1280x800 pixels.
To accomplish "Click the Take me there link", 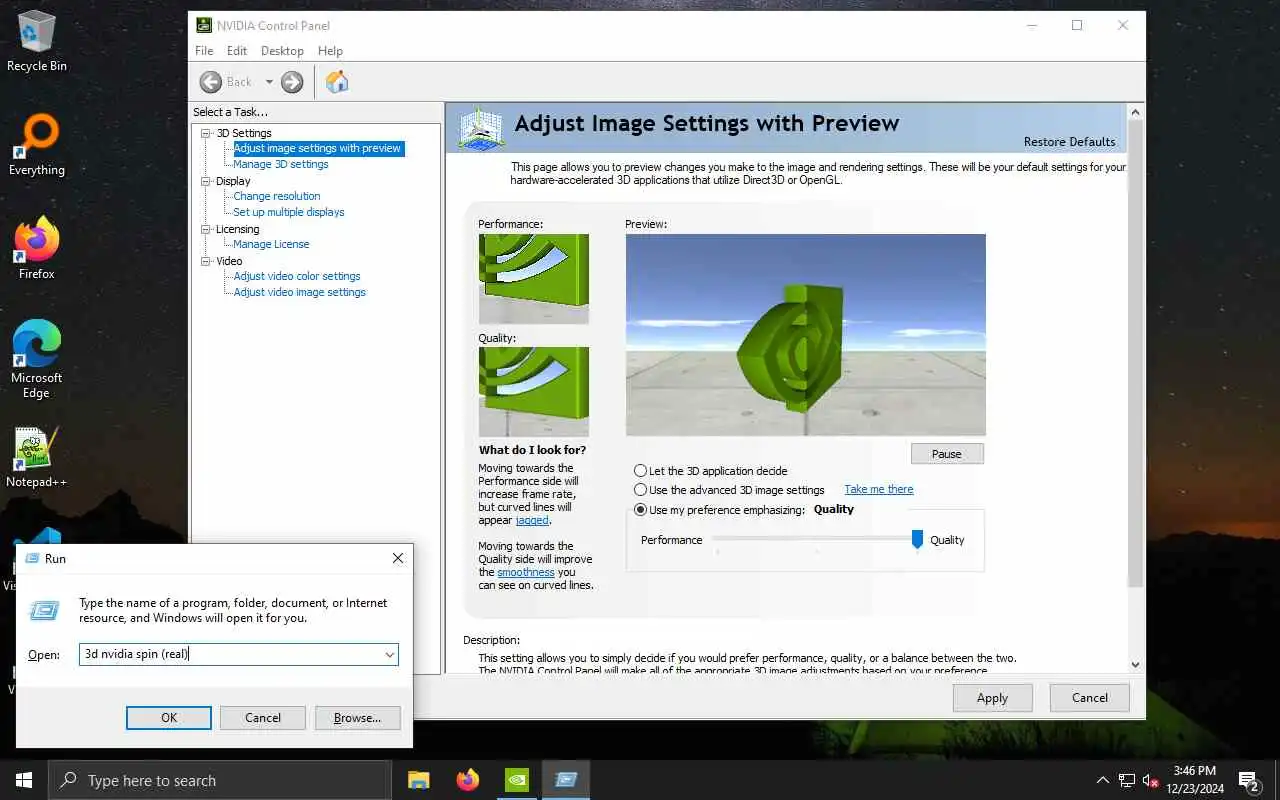I will 879,489.
